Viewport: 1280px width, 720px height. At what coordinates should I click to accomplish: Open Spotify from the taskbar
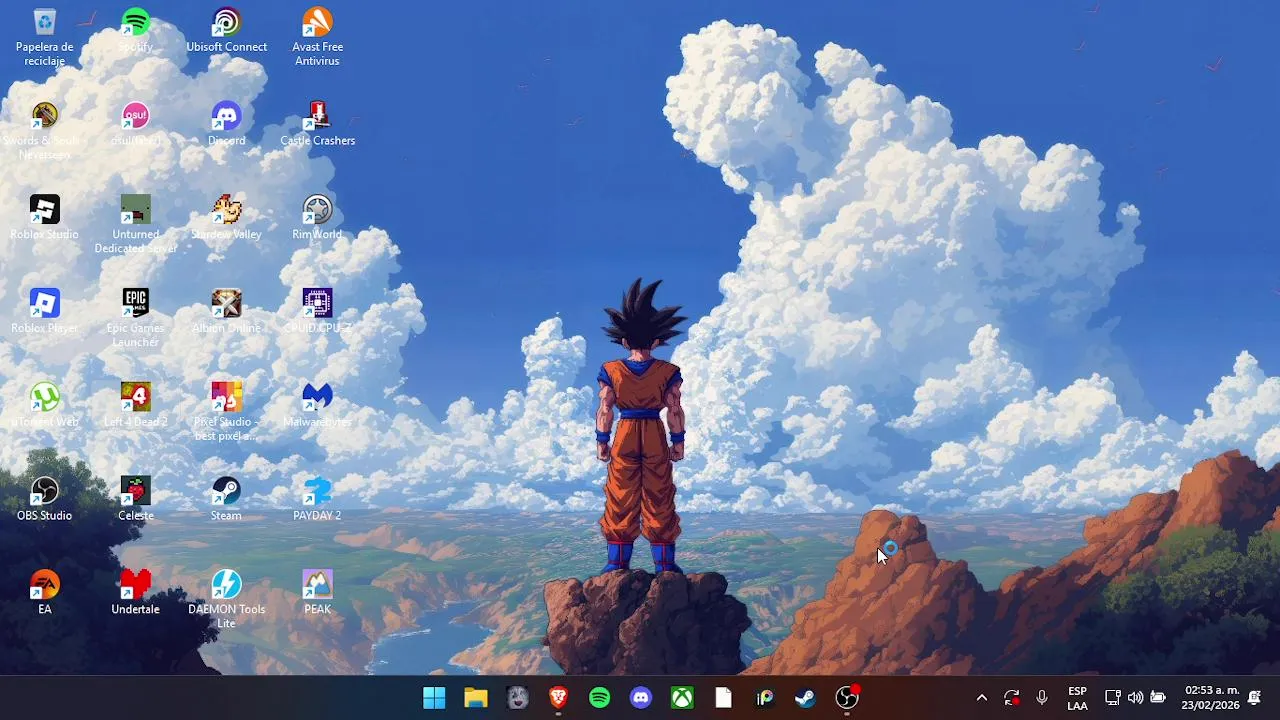coord(600,698)
